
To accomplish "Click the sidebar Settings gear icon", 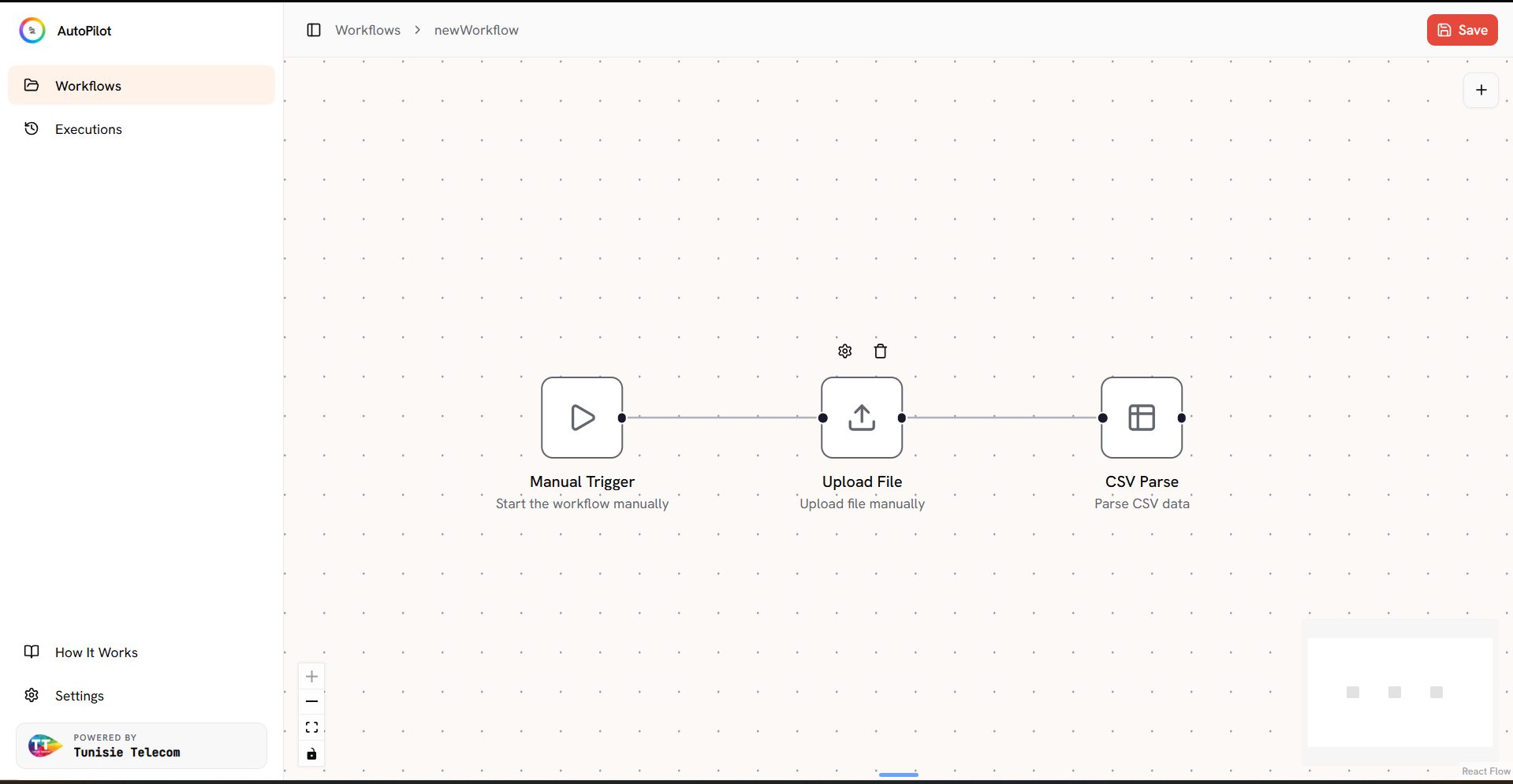I will 32,695.
